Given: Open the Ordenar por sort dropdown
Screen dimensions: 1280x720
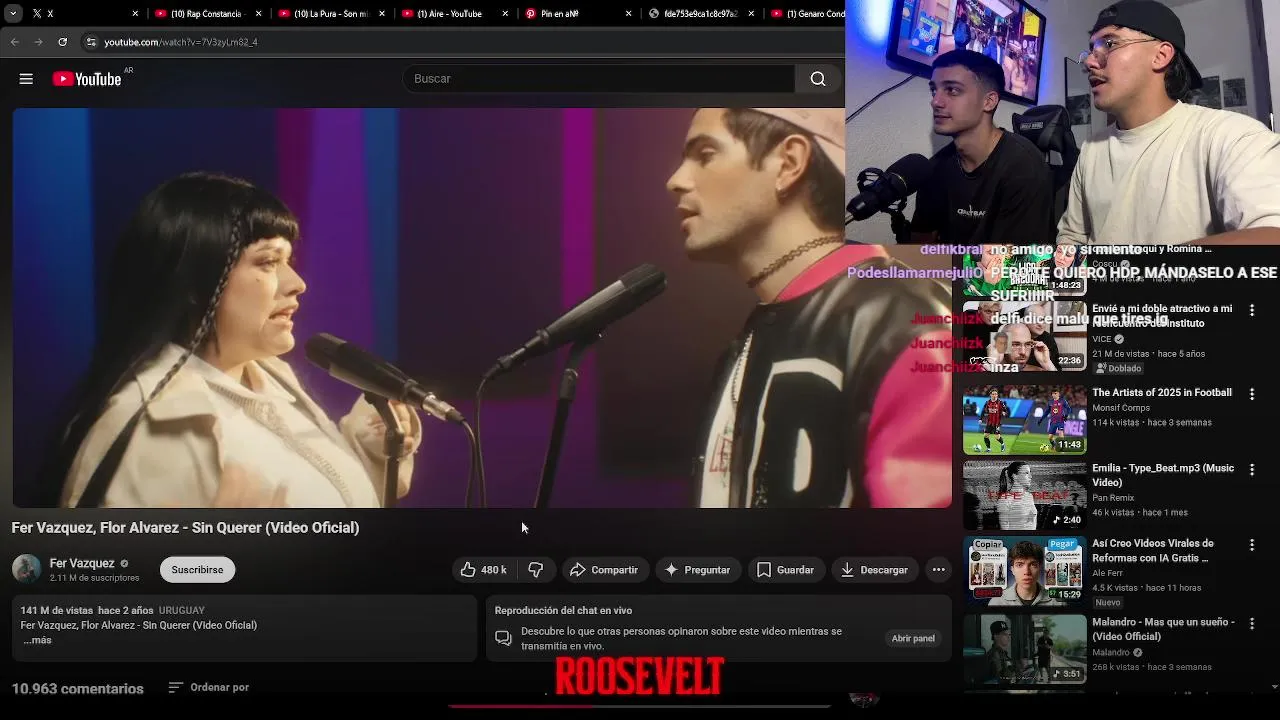Looking at the screenshot, I should (209, 688).
